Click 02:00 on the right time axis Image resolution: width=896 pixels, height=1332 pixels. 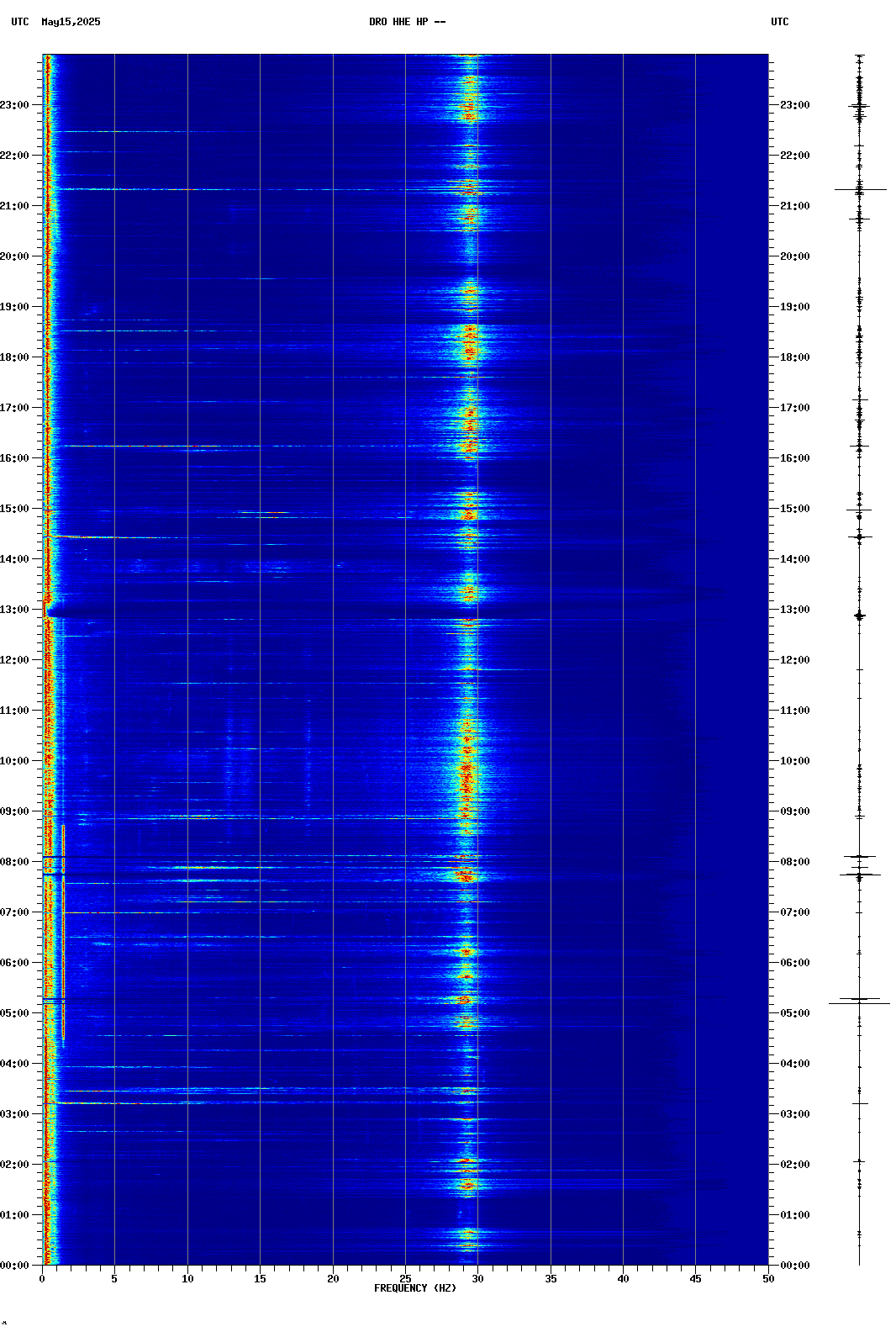coord(795,1165)
